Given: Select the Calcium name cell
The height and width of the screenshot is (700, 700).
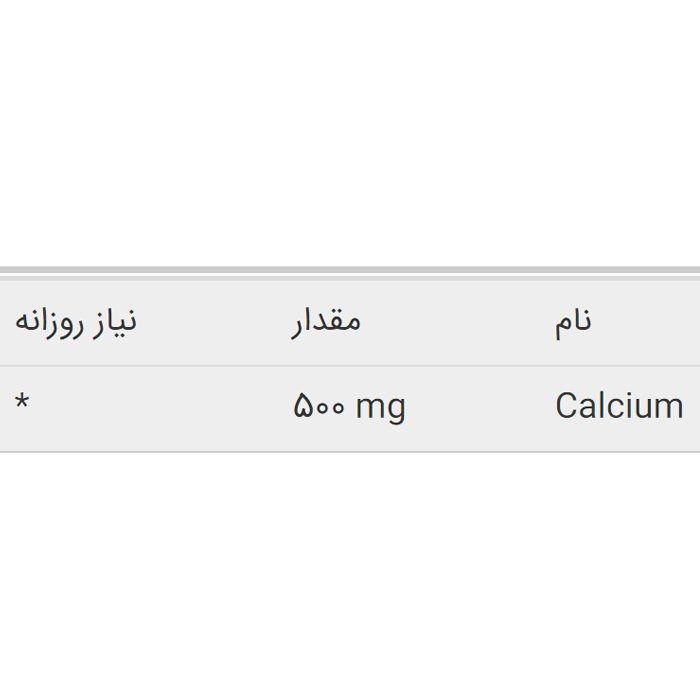Looking at the screenshot, I should coord(619,407).
